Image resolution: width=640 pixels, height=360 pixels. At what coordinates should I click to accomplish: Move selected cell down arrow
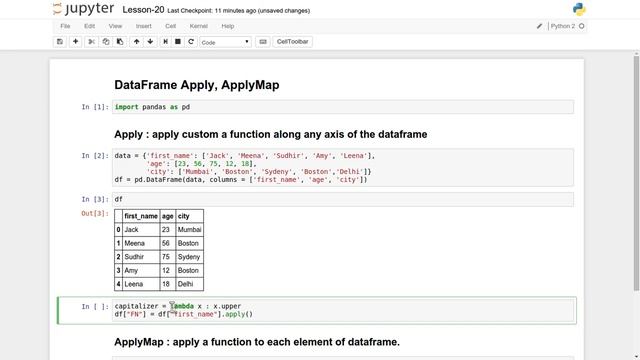click(x=150, y=42)
